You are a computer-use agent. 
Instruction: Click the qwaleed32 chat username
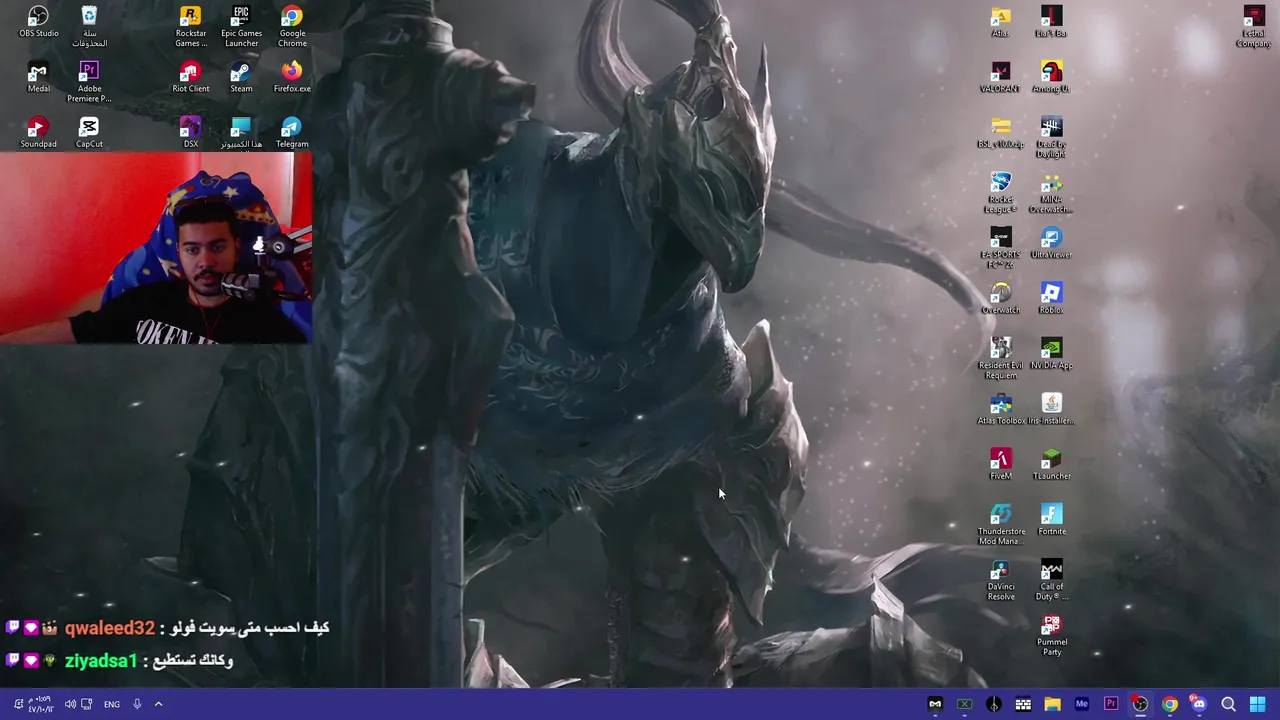110,628
